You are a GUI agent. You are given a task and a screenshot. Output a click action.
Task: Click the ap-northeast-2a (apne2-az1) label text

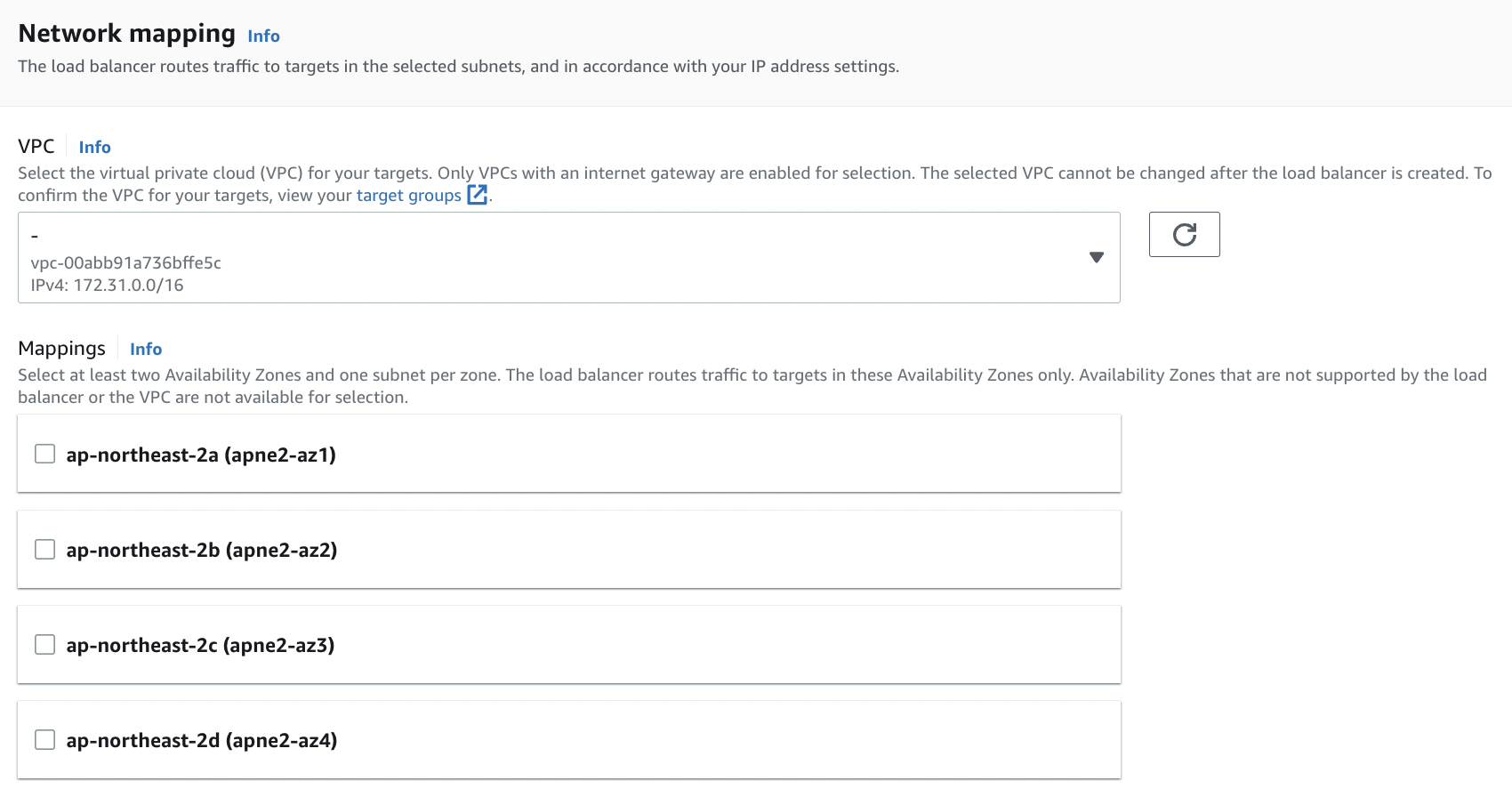(x=201, y=455)
